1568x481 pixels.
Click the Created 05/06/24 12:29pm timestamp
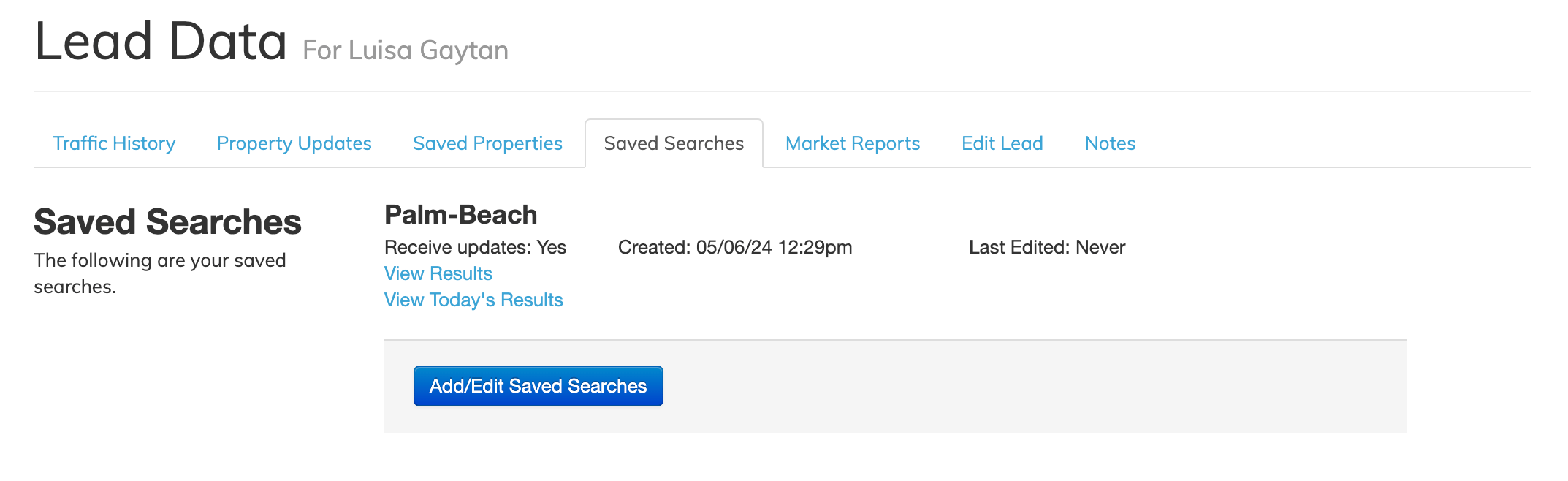[734, 247]
